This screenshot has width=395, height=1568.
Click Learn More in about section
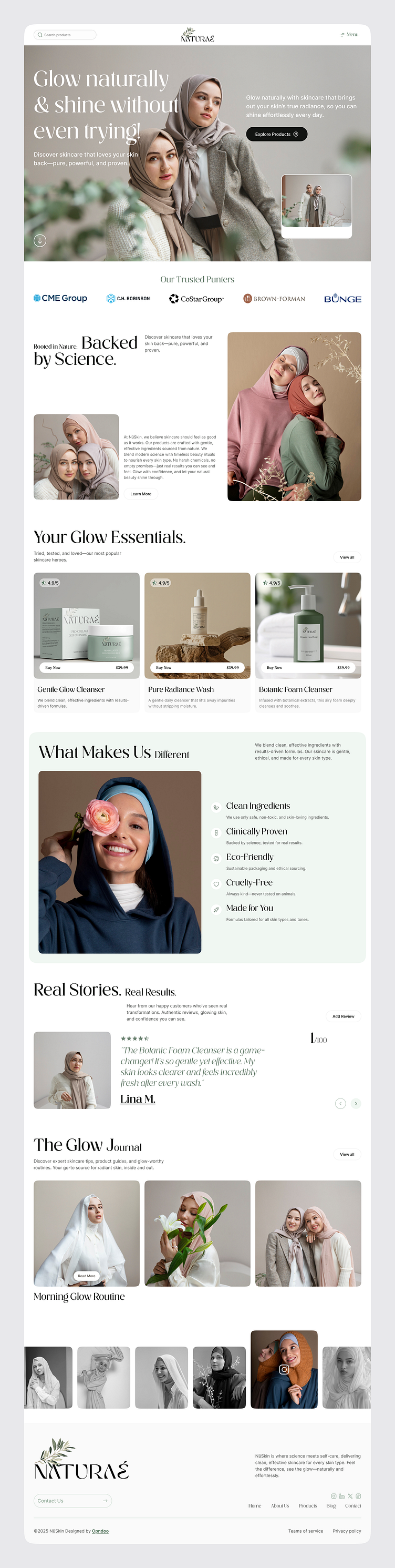tap(141, 494)
